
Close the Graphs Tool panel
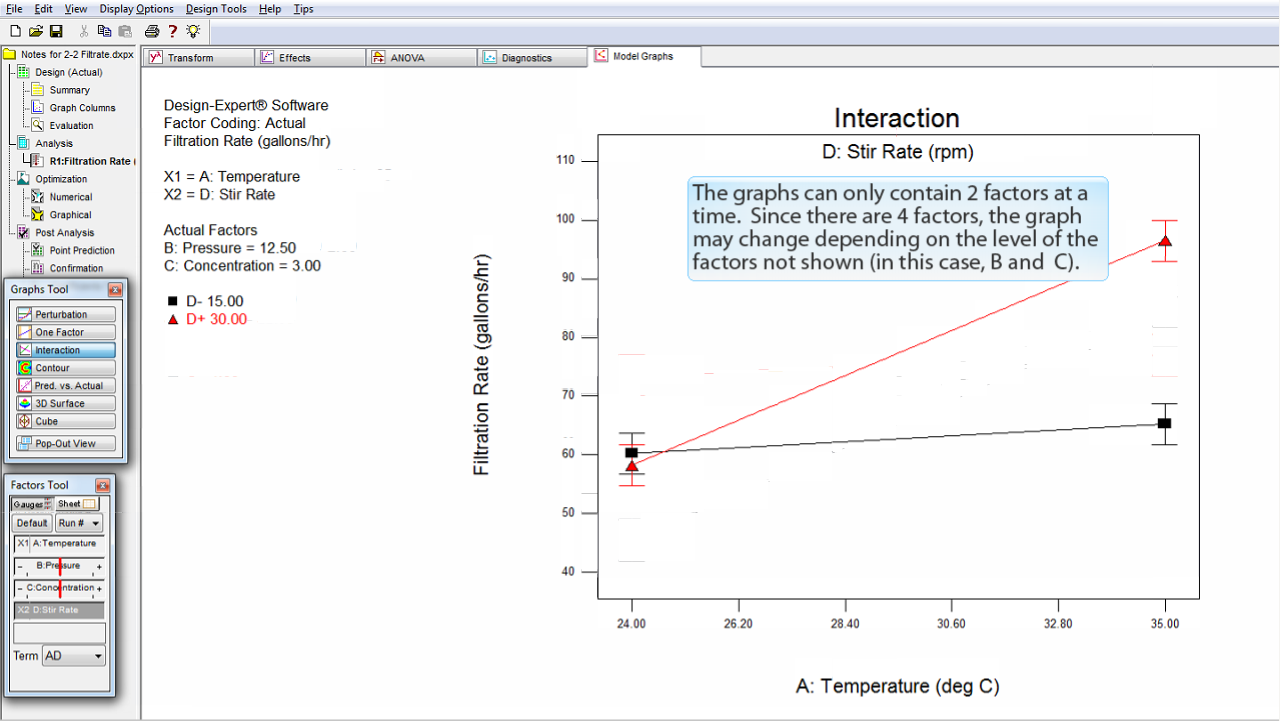click(115, 290)
